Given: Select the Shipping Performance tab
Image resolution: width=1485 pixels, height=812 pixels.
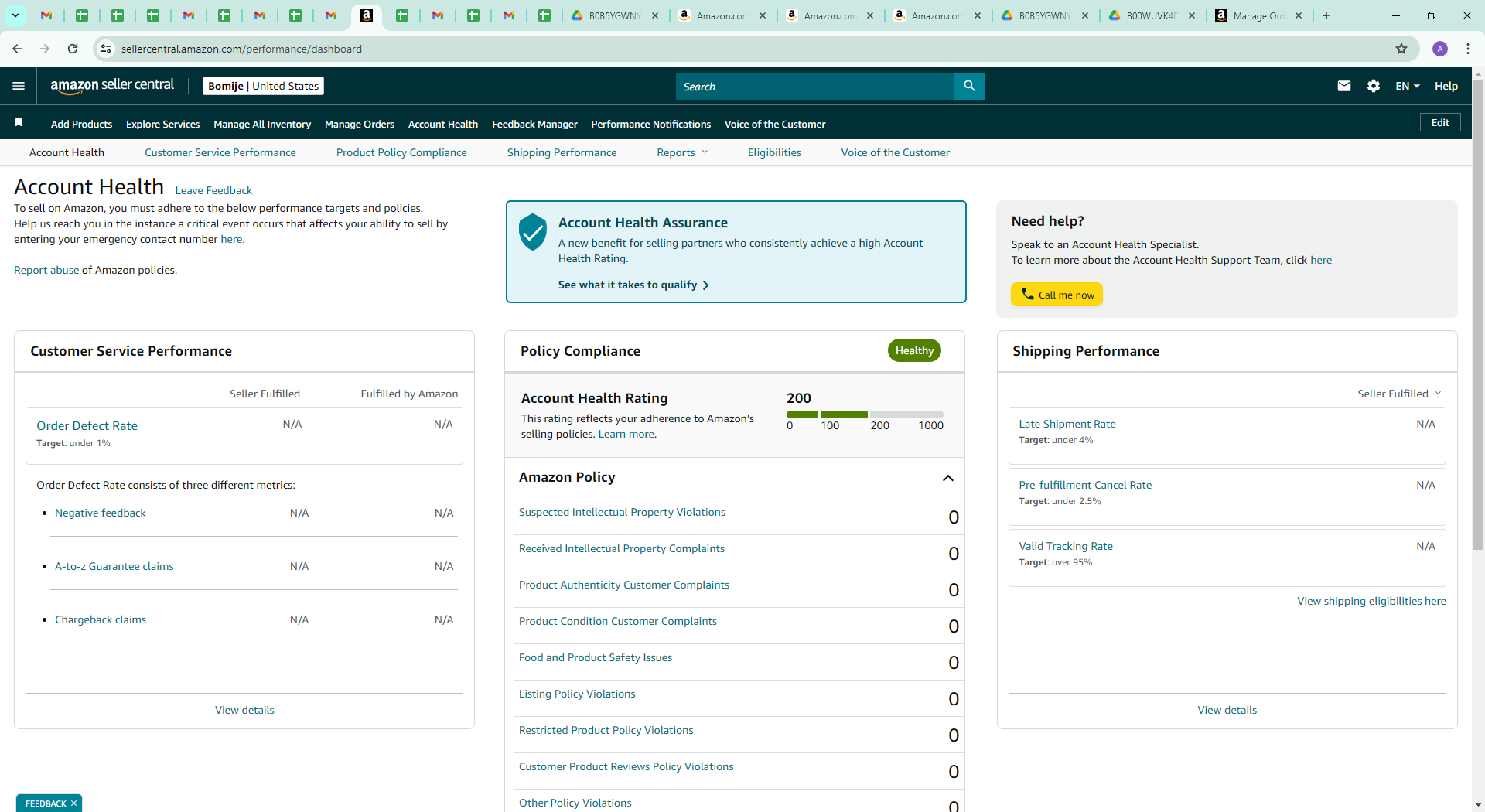Looking at the screenshot, I should (562, 152).
